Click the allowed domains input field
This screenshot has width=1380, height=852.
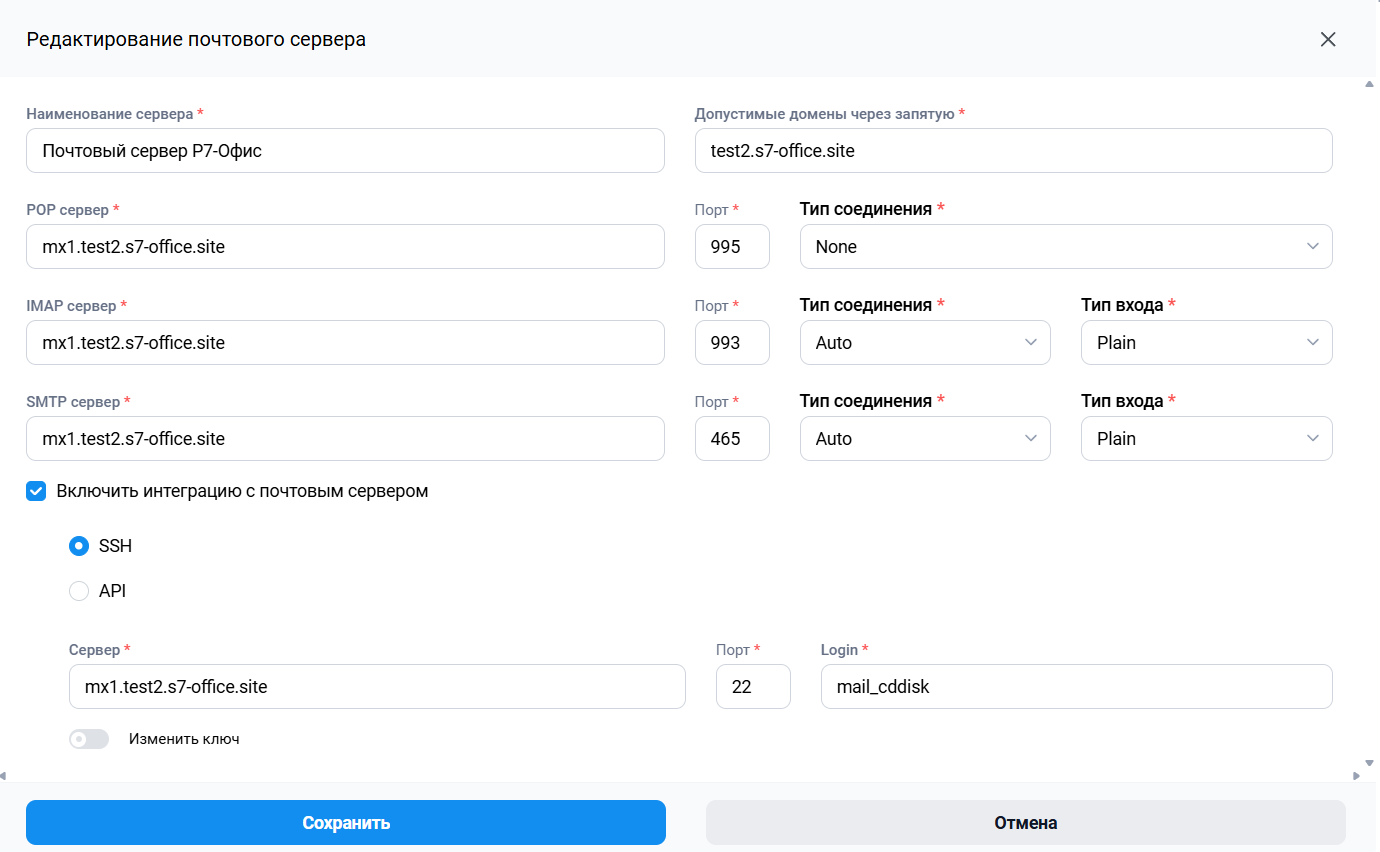pos(1014,151)
